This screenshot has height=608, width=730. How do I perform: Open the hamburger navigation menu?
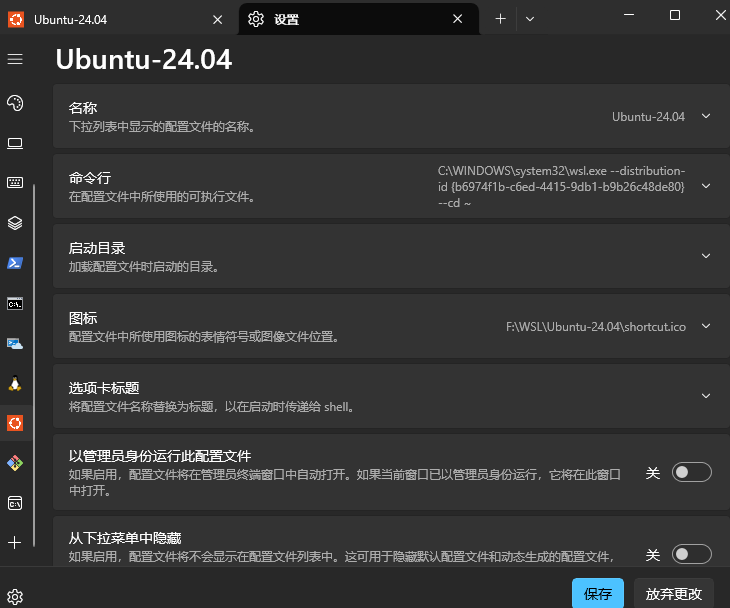tap(15, 59)
